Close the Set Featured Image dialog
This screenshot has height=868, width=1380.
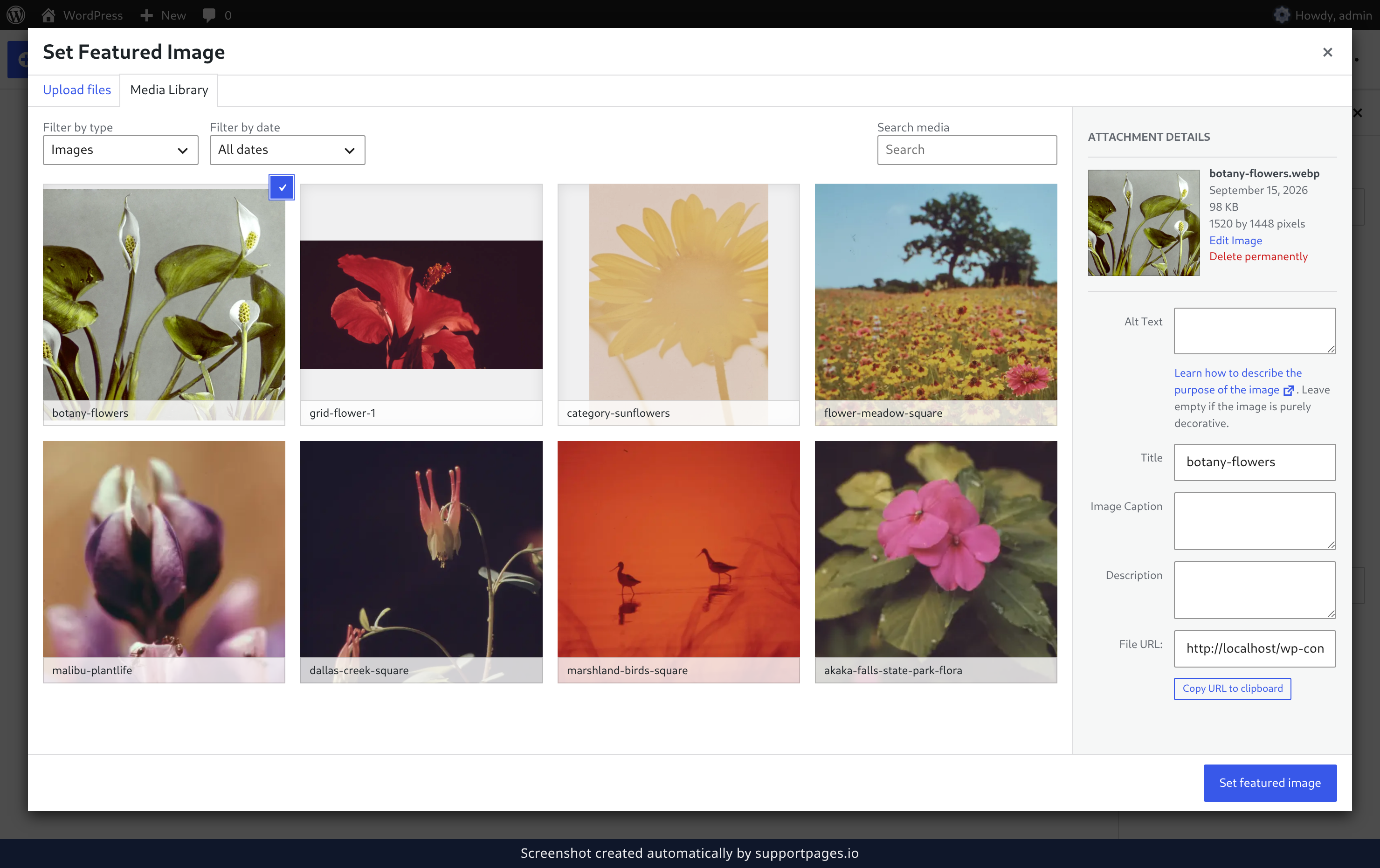1327,52
